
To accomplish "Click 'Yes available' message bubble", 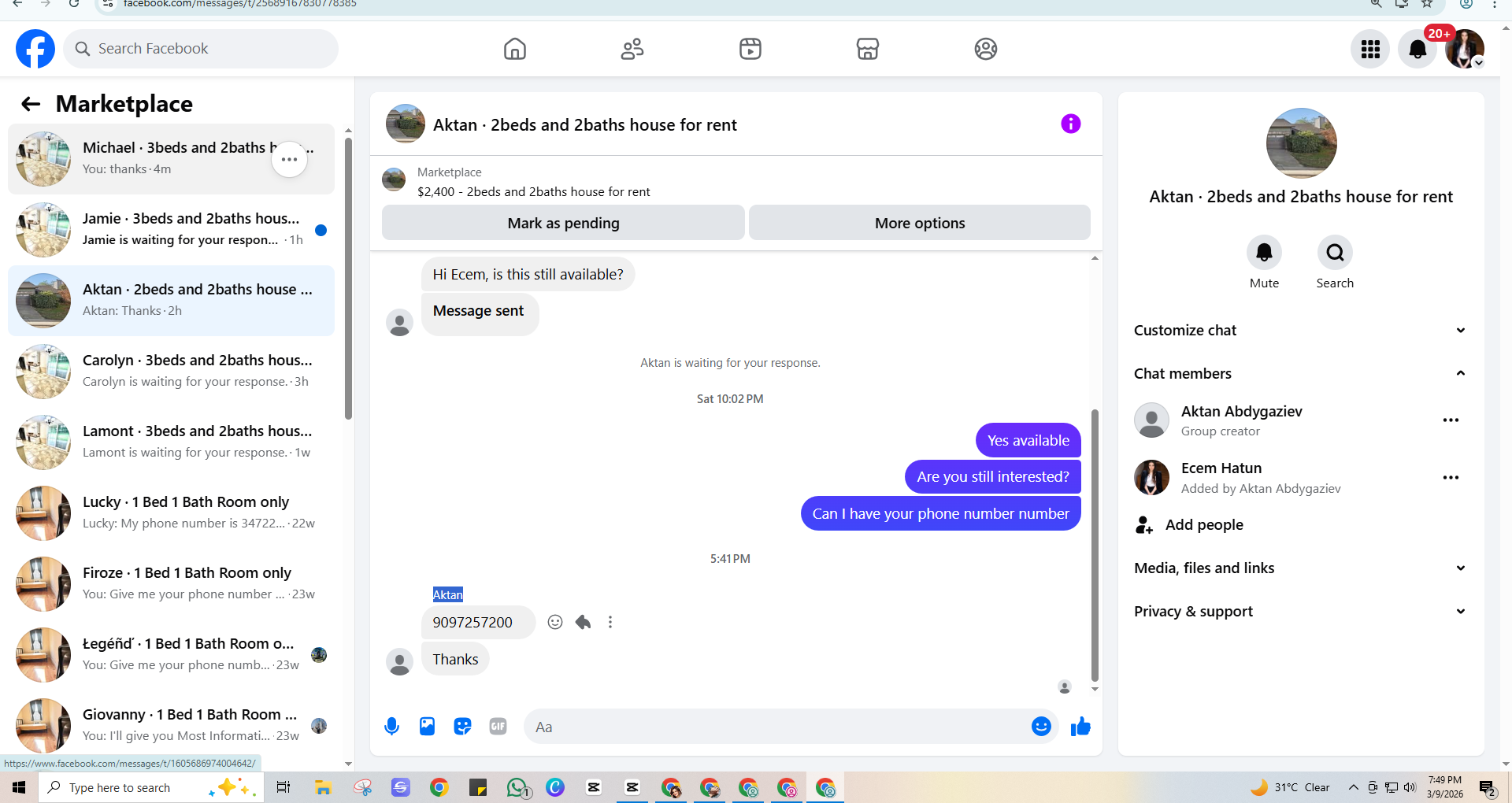I will click(x=1028, y=440).
